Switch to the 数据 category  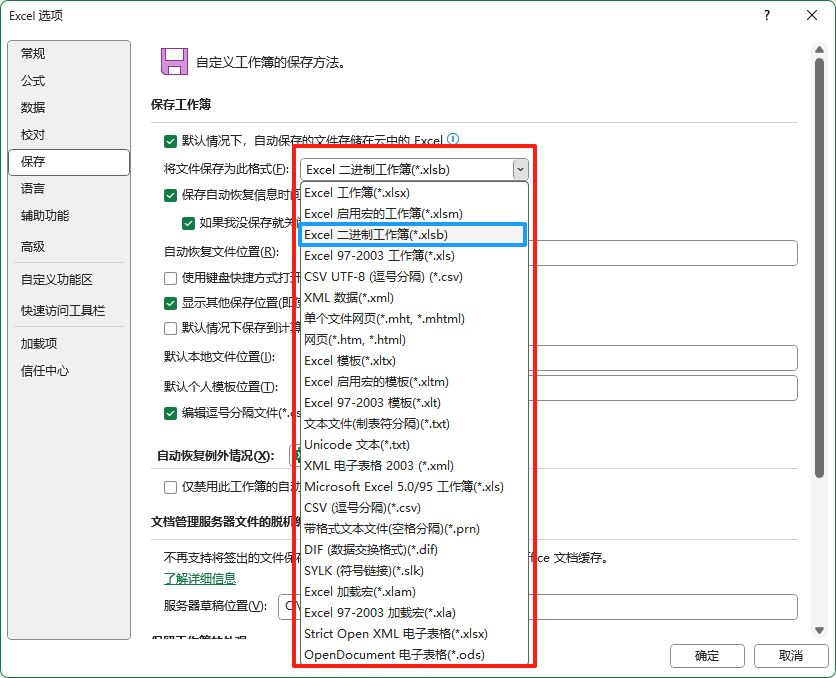pyautogui.click(x=69, y=108)
